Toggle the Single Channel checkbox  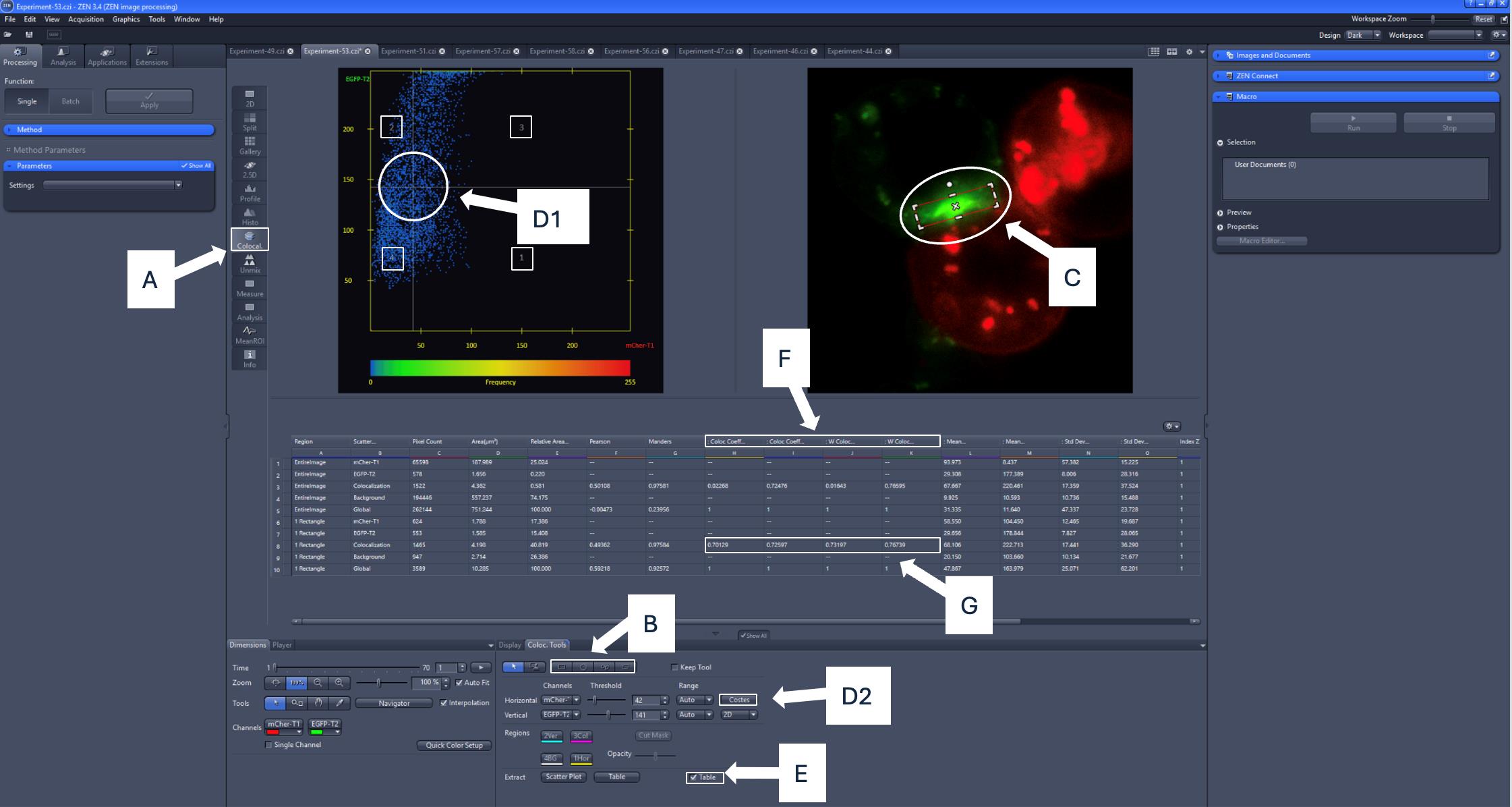pyautogui.click(x=268, y=745)
